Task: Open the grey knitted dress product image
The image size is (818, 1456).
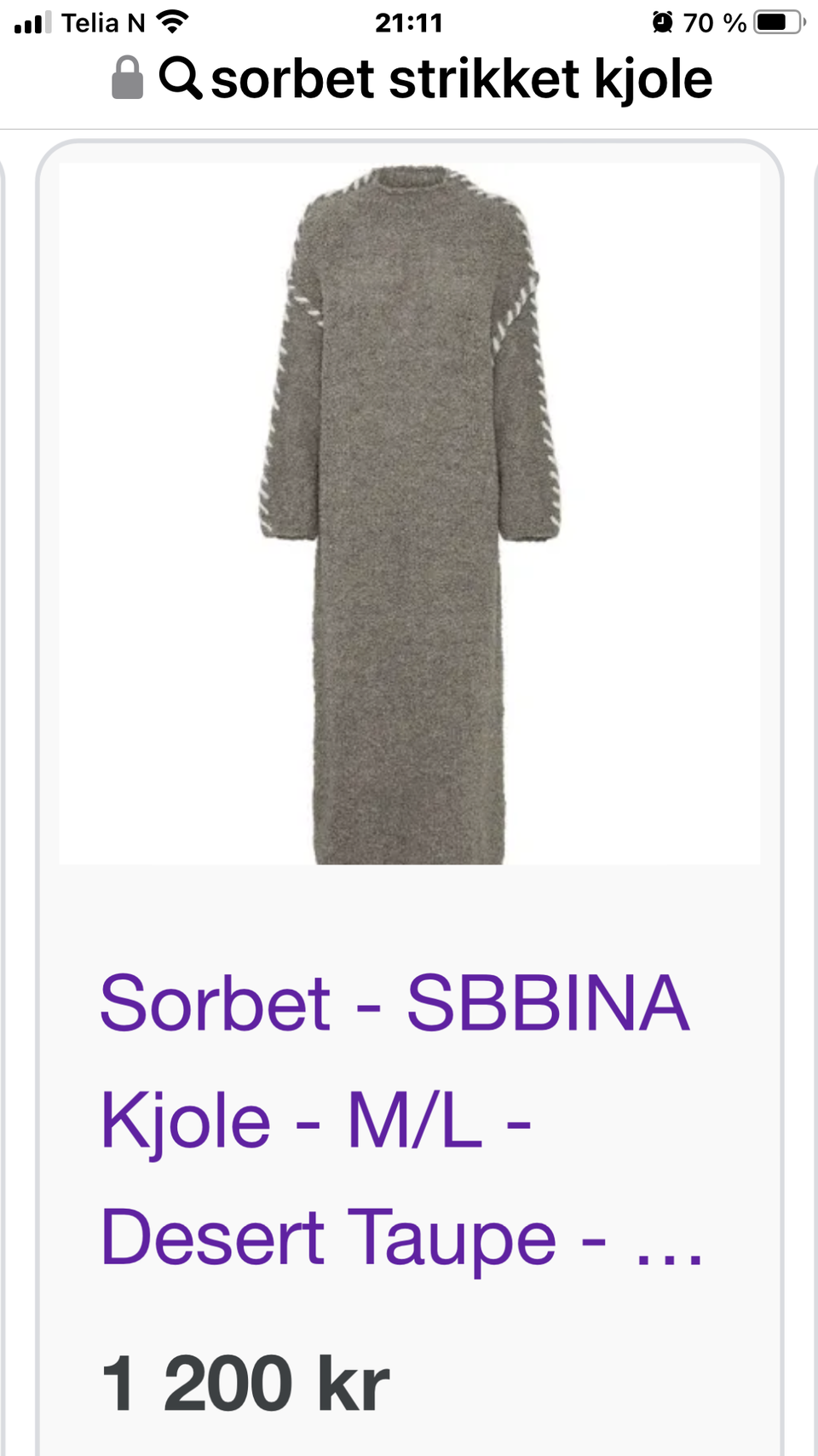Action: tap(409, 513)
